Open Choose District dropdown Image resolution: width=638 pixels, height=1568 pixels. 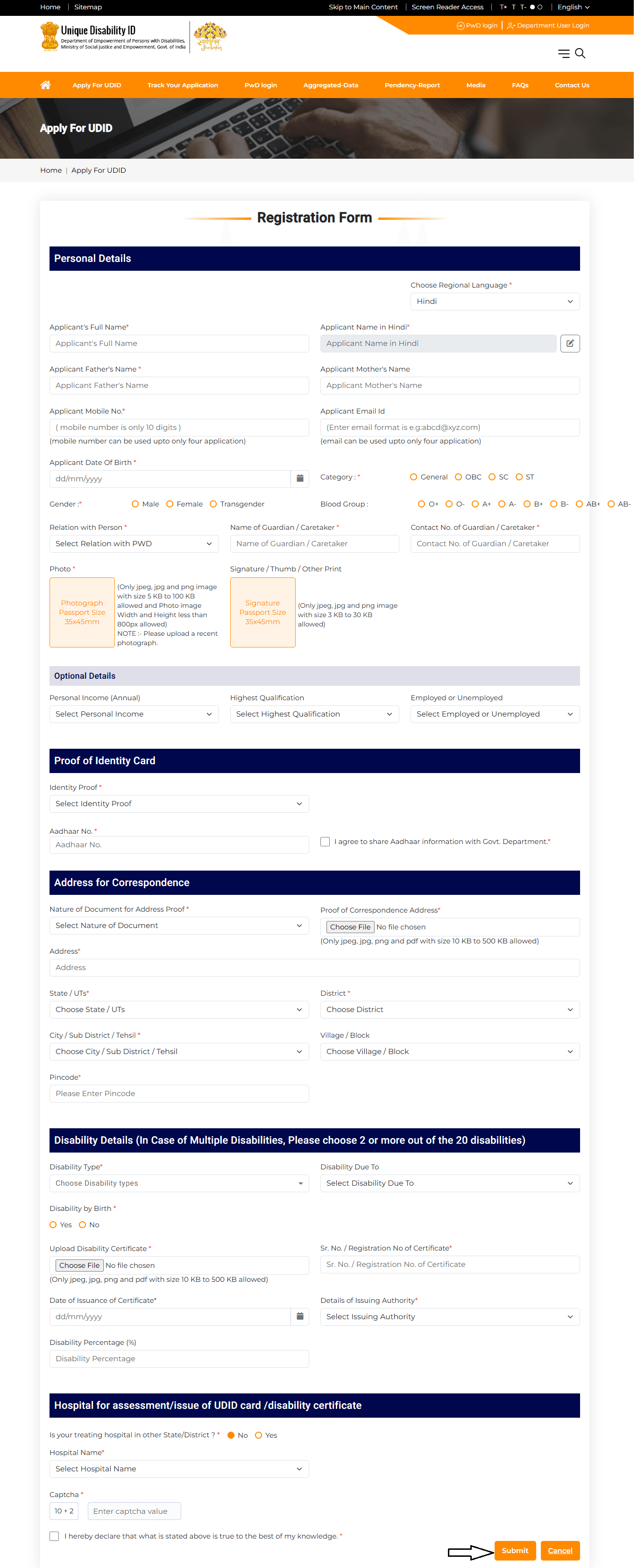coord(450,1009)
